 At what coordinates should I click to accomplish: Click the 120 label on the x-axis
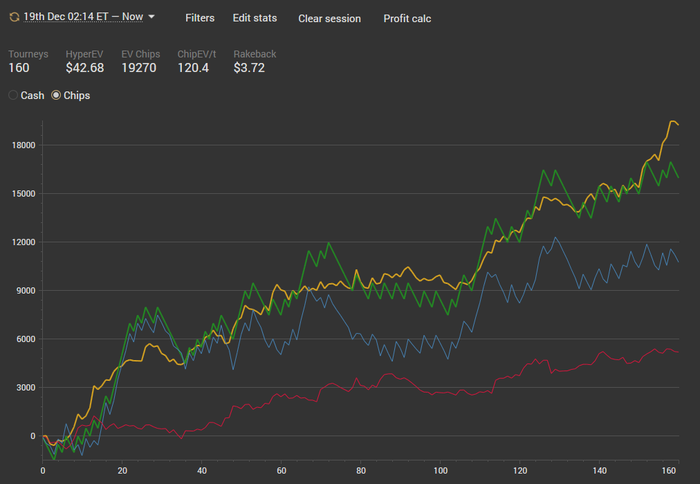coord(520,470)
